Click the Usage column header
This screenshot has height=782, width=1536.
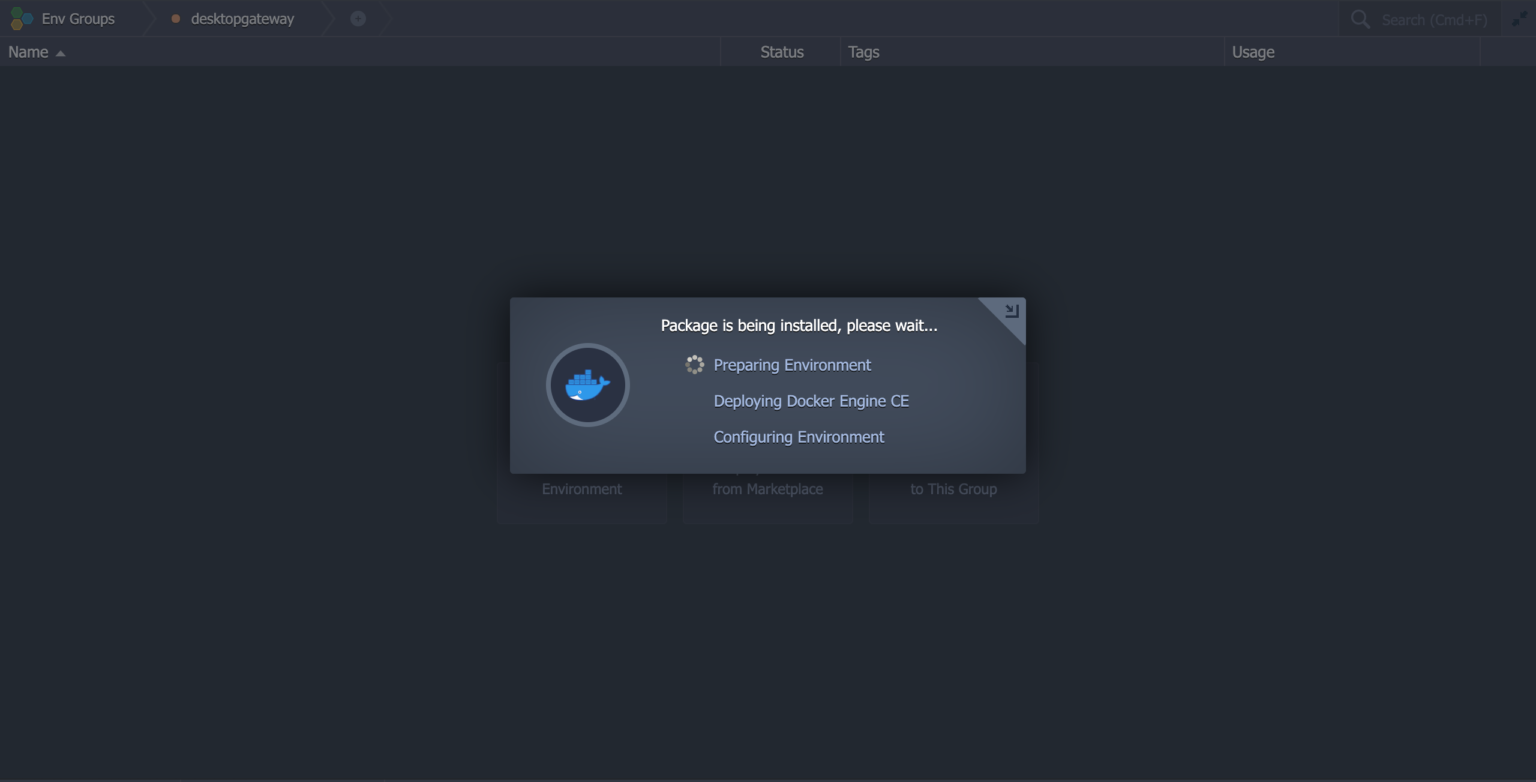point(1252,52)
